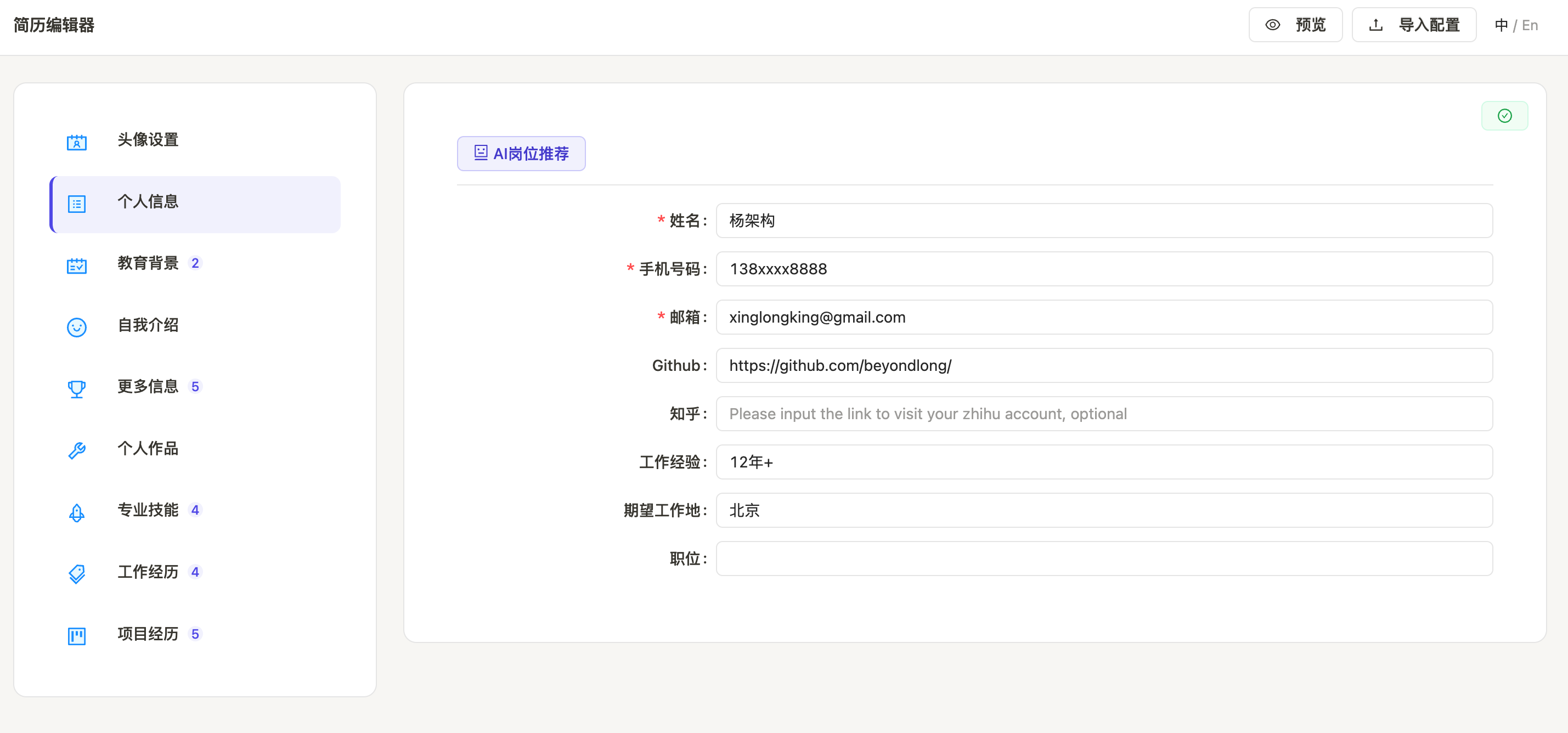Click the smiley self-introduction icon
The height and width of the screenshot is (733, 1568).
tap(77, 327)
